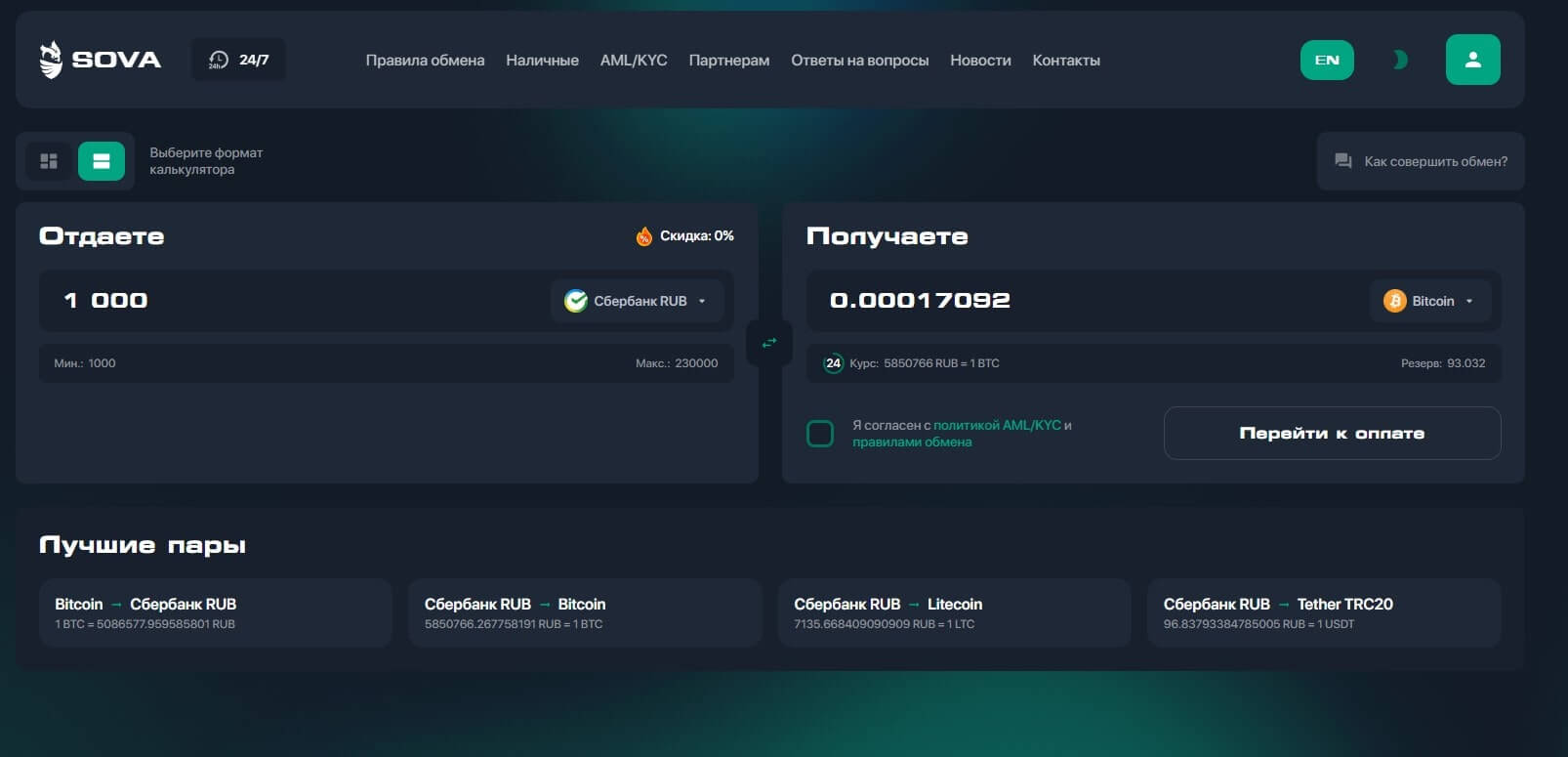This screenshot has width=1568, height=757.
Task: Check the AML/KYC agreement checkbox
Action: tap(820, 433)
